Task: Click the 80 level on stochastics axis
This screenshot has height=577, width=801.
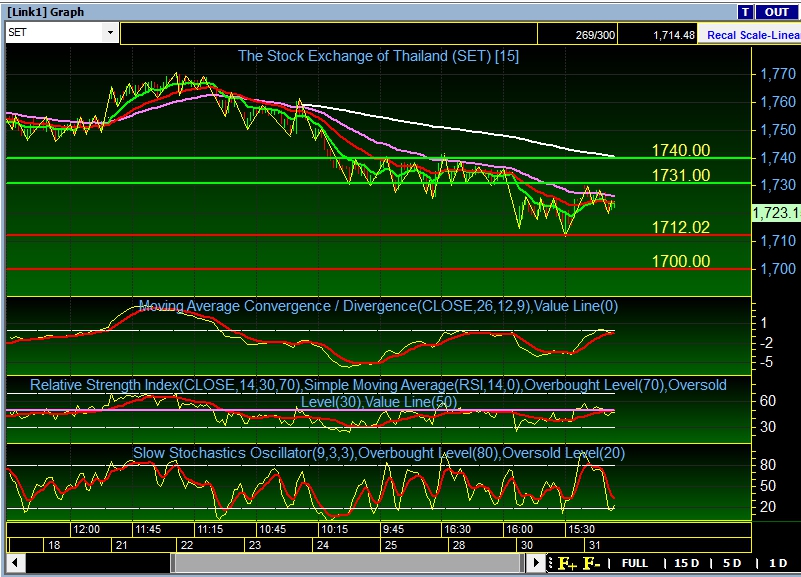Action: tap(768, 465)
